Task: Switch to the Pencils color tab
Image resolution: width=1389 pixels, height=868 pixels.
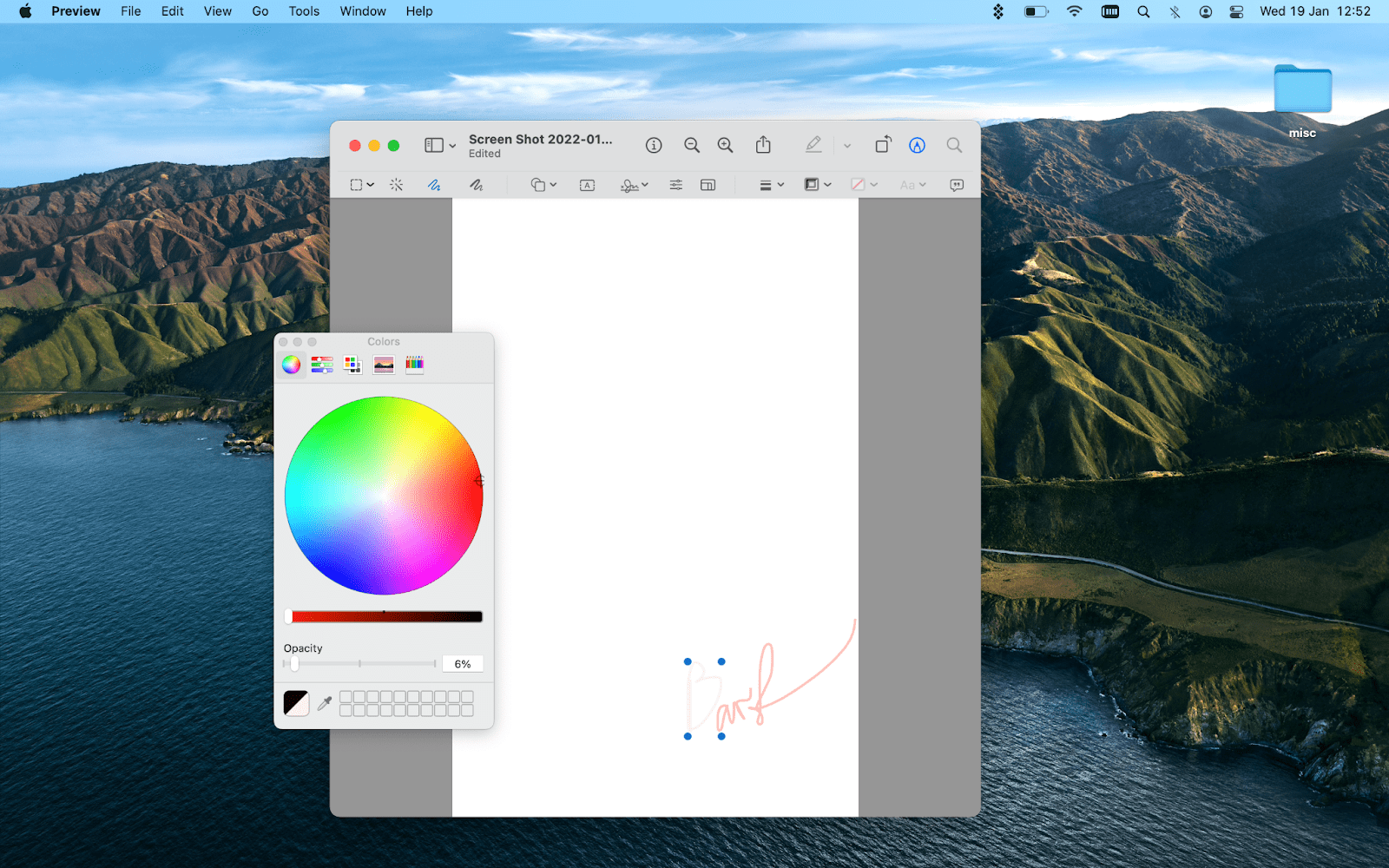Action: pyautogui.click(x=415, y=365)
